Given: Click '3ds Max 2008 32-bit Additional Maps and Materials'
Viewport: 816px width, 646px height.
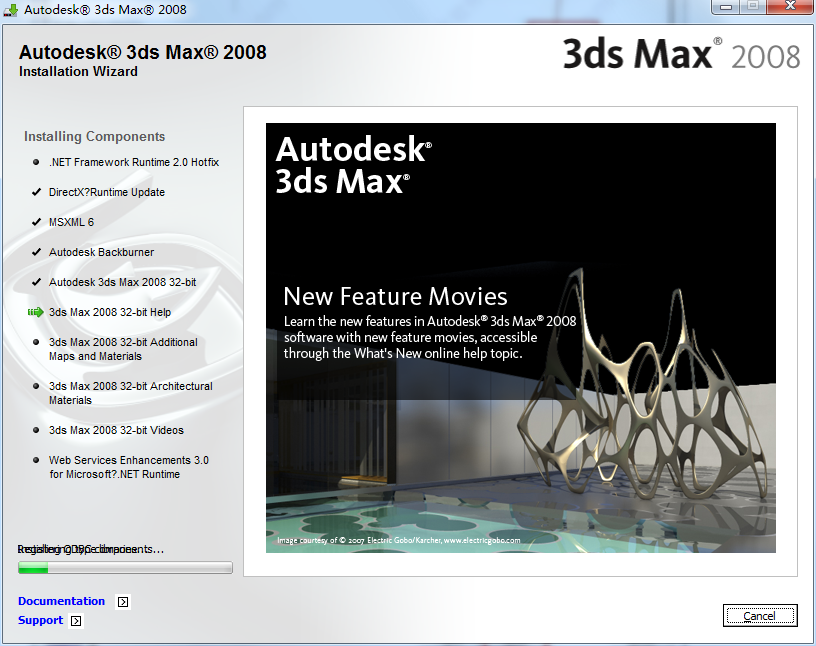Looking at the screenshot, I should [123, 349].
